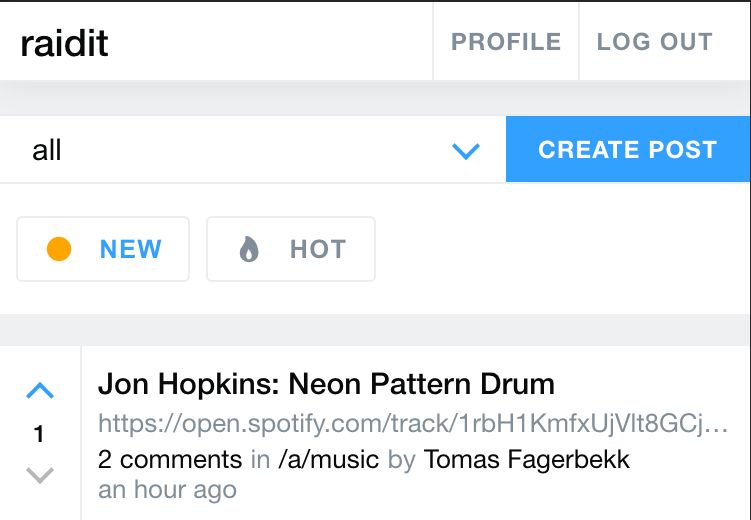Click the raidit logo
The image size is (751, 520).
[64, 43]
